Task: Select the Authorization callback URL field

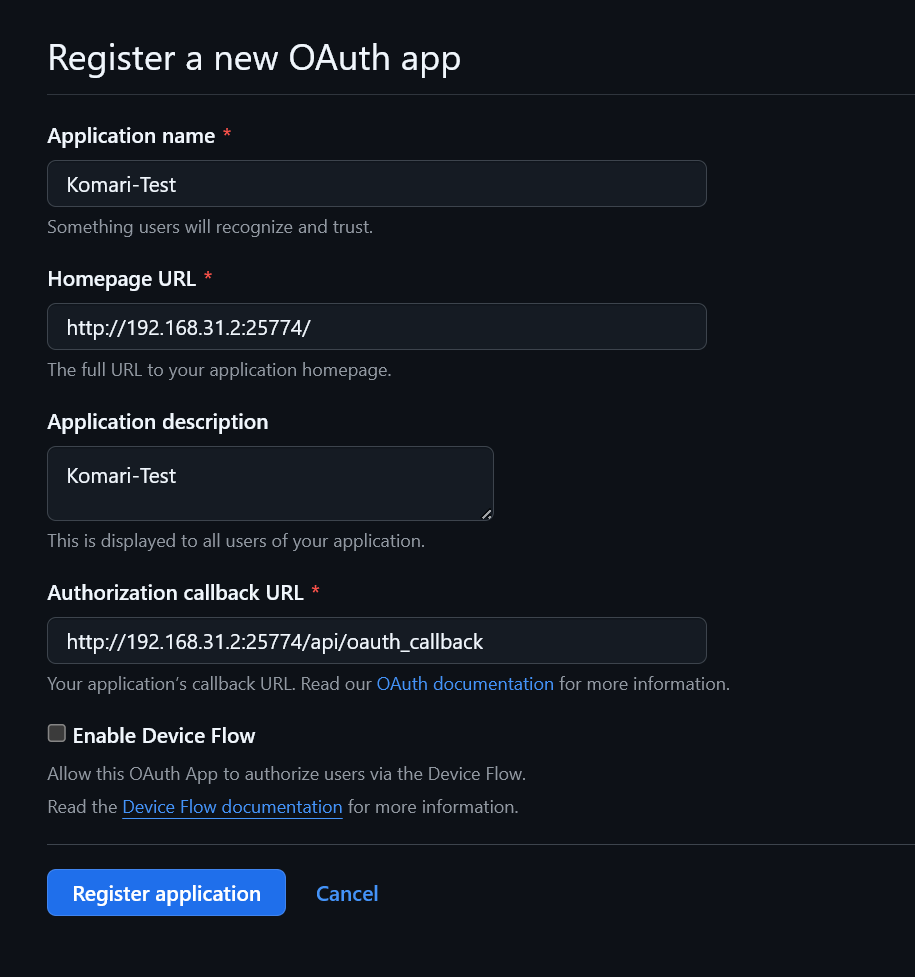Action: point(376,641)
